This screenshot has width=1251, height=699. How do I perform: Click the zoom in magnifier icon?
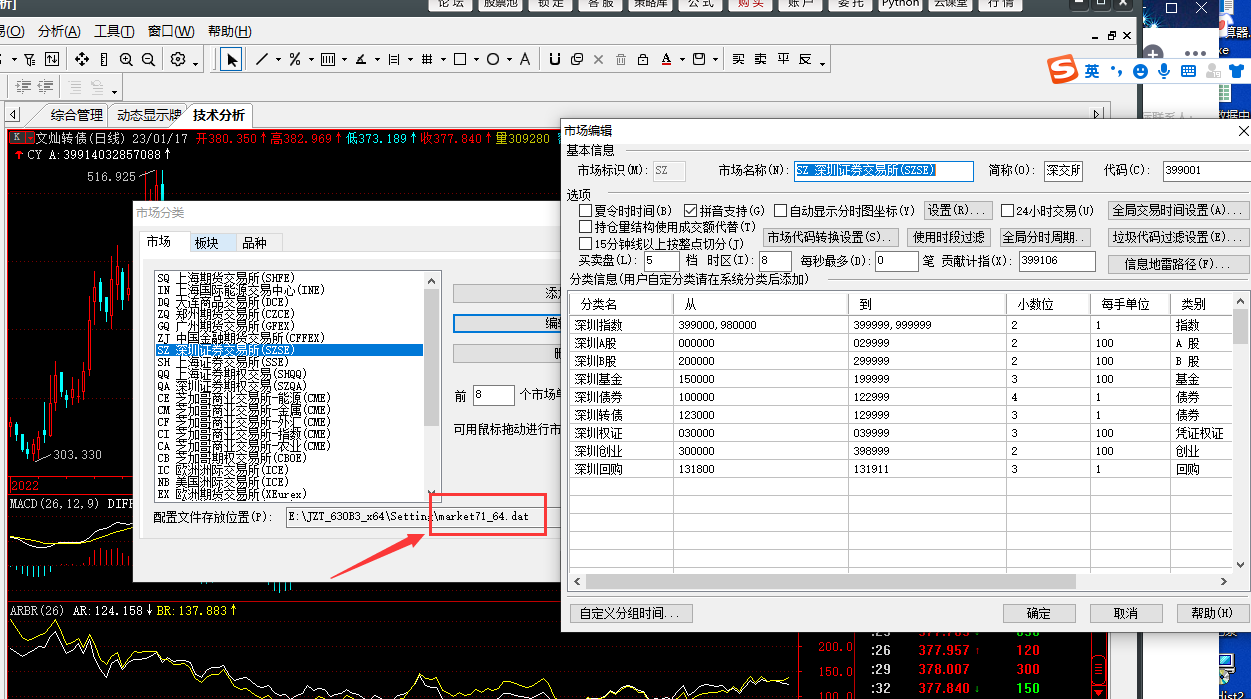pos(127,60)
